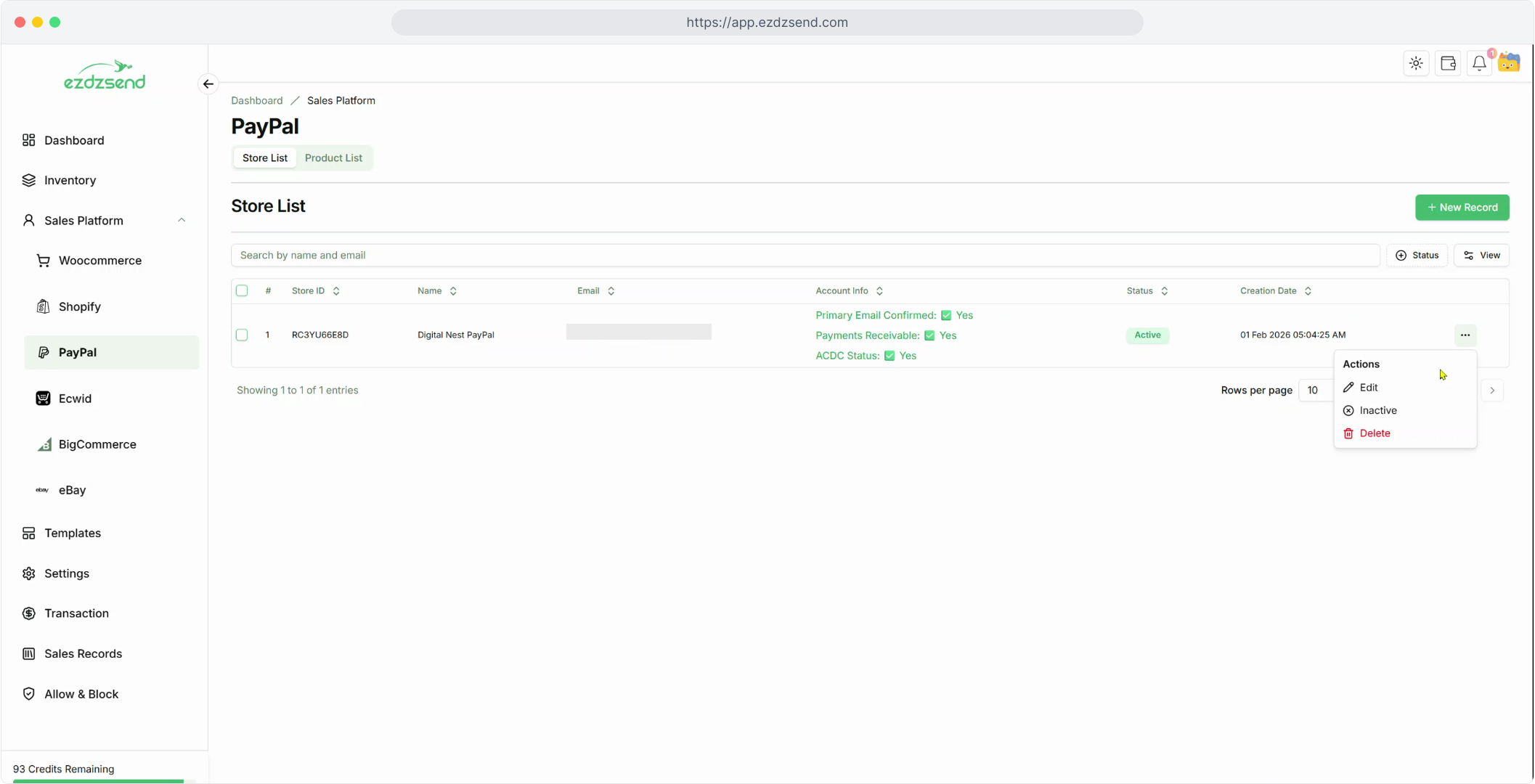Image resolution: width=1535 pixels, height=784 pixels.
Task: Open Allow & Block section
Action: (81, 694)
